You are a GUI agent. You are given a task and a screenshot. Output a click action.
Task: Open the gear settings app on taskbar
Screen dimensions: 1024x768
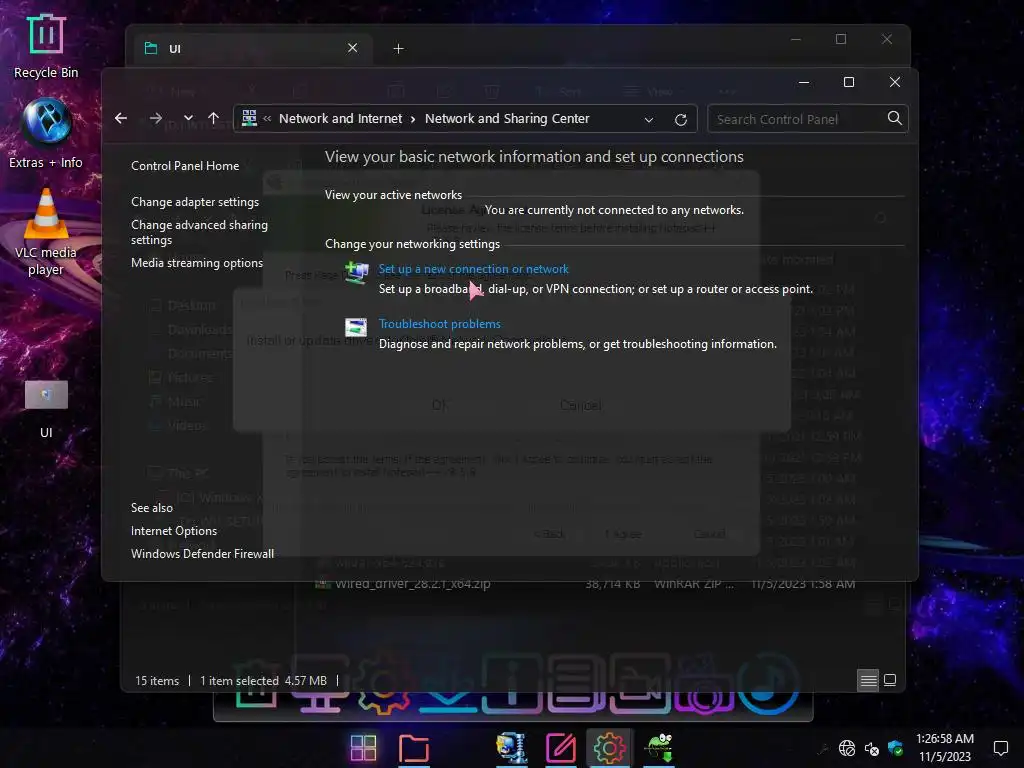[609, 748]
